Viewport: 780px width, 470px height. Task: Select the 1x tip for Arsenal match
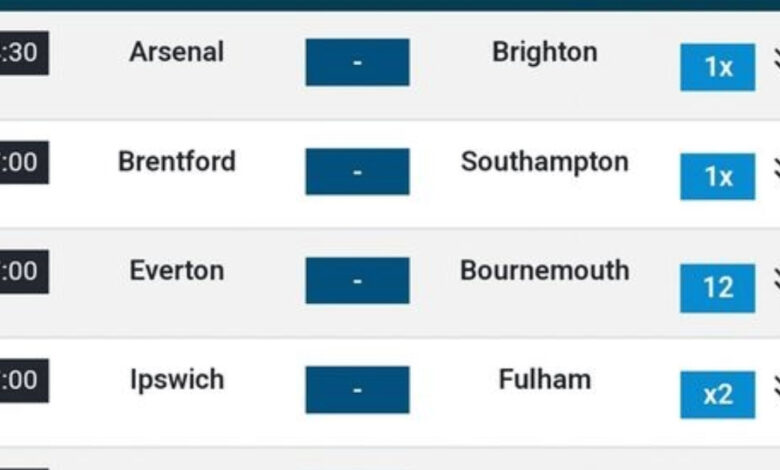pyautogui.click(x=718, y=67)
